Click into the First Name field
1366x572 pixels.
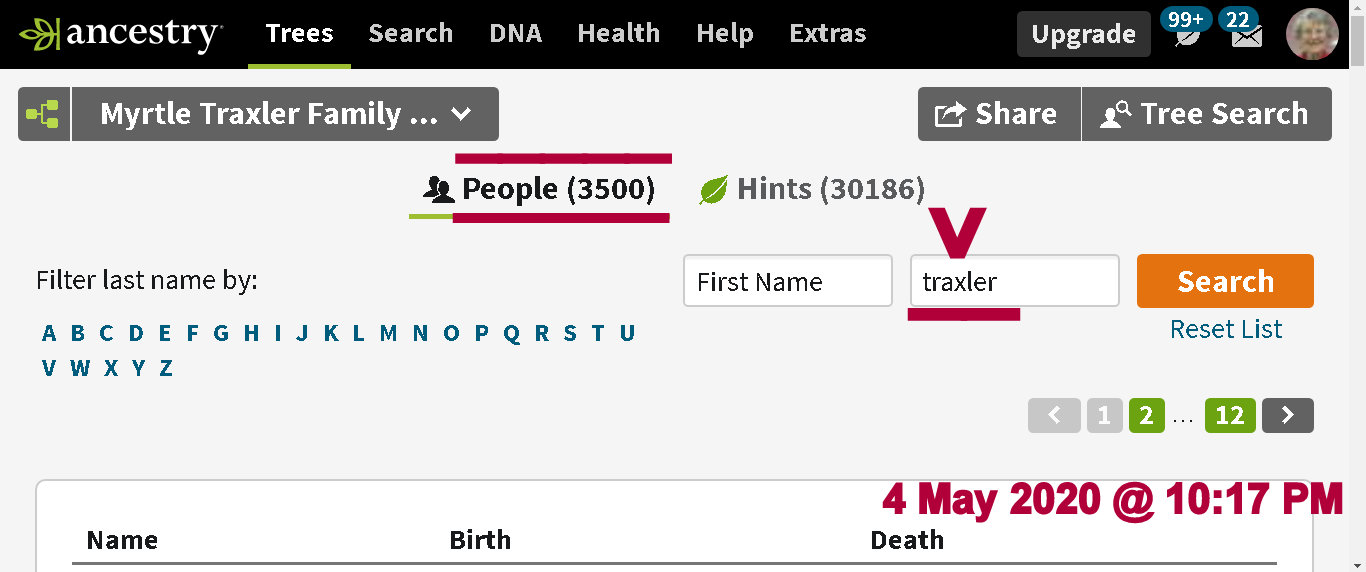788,281
